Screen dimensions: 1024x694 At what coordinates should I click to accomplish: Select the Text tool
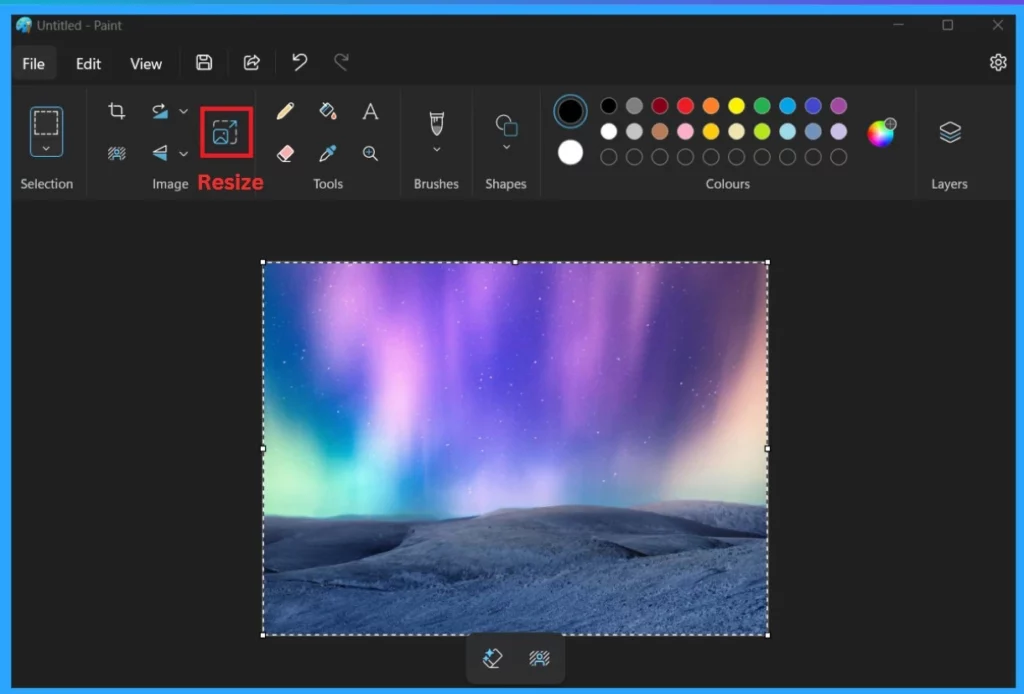(370, 111)
